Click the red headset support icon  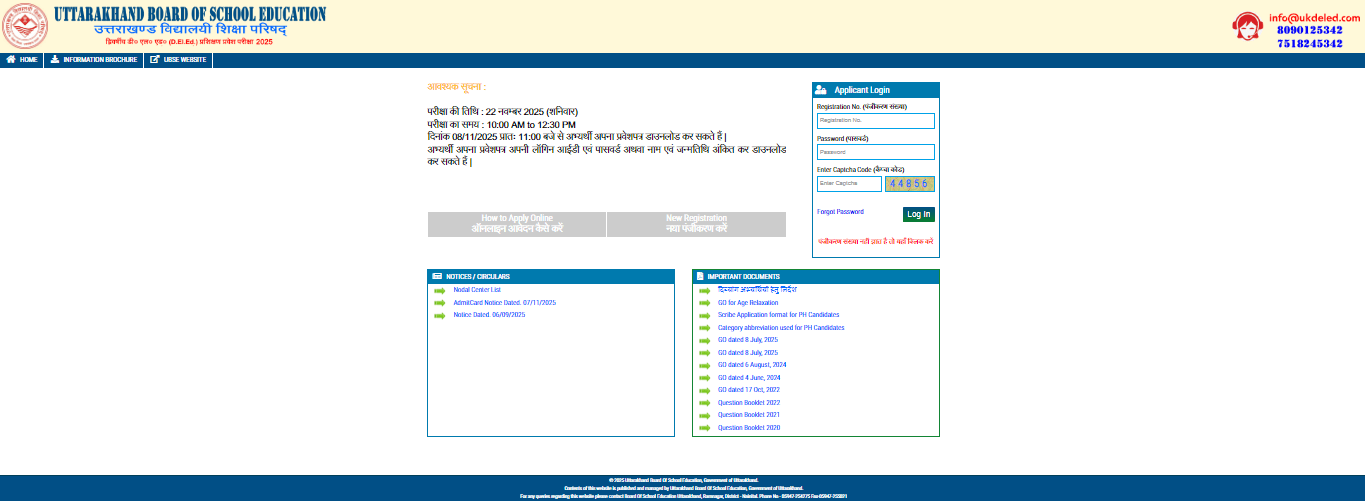[1246, 26]
